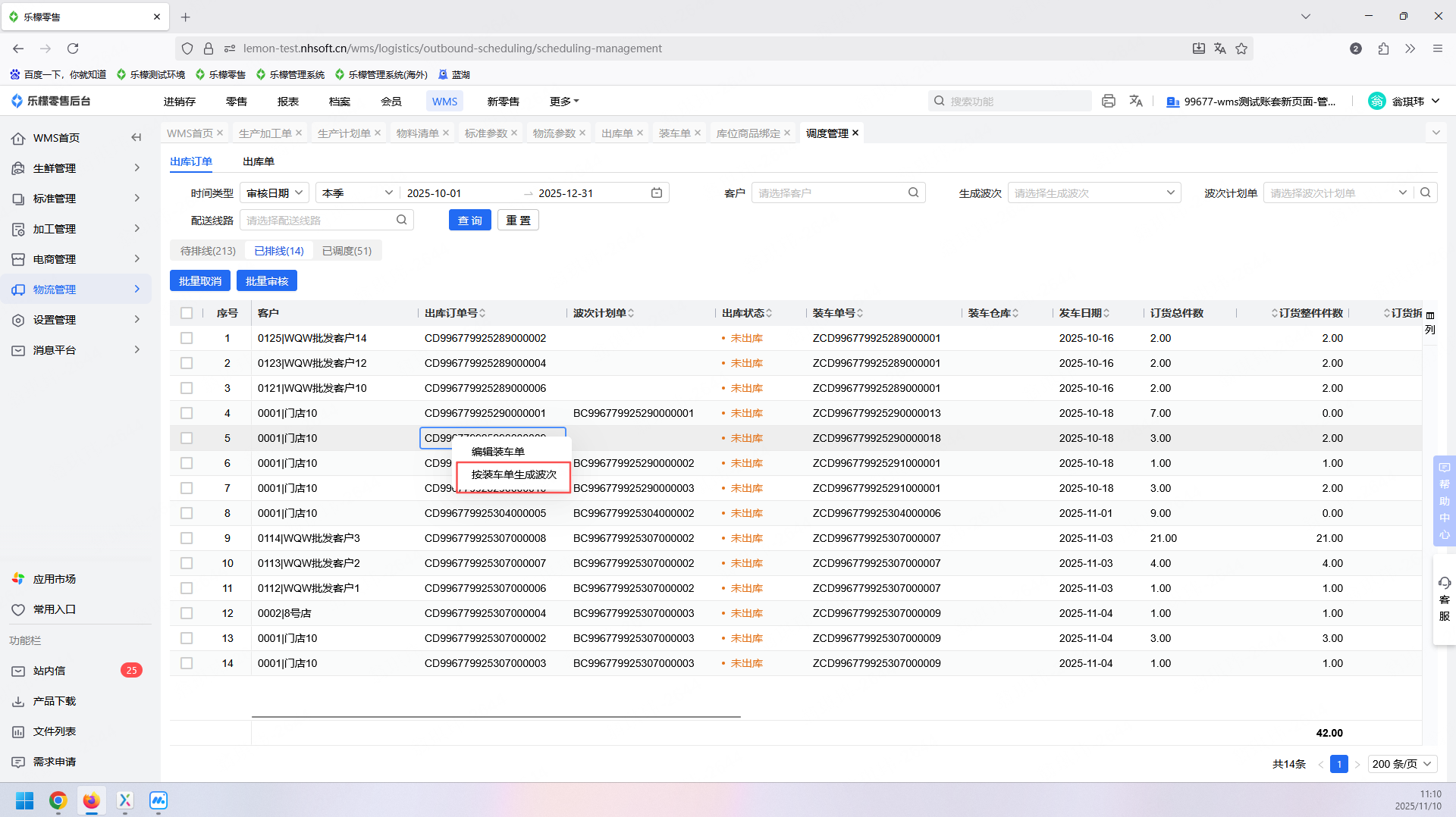Screen dimensions: 1456x817
Task: Select 按装车单生成波次 from context menu
Action: tap(514, 474)
